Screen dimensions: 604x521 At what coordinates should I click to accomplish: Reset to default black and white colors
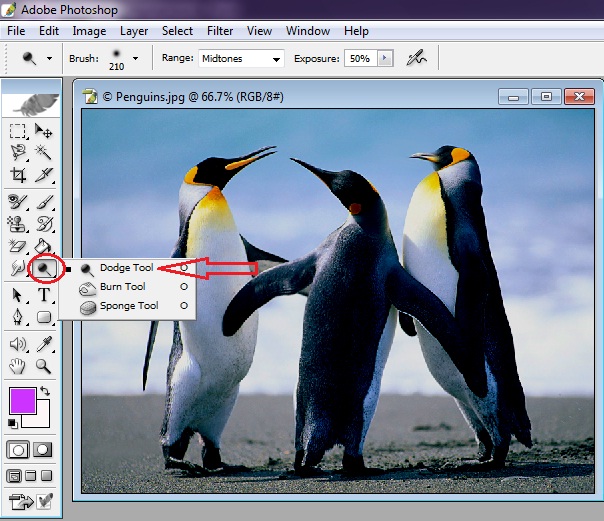click(13, 423)
